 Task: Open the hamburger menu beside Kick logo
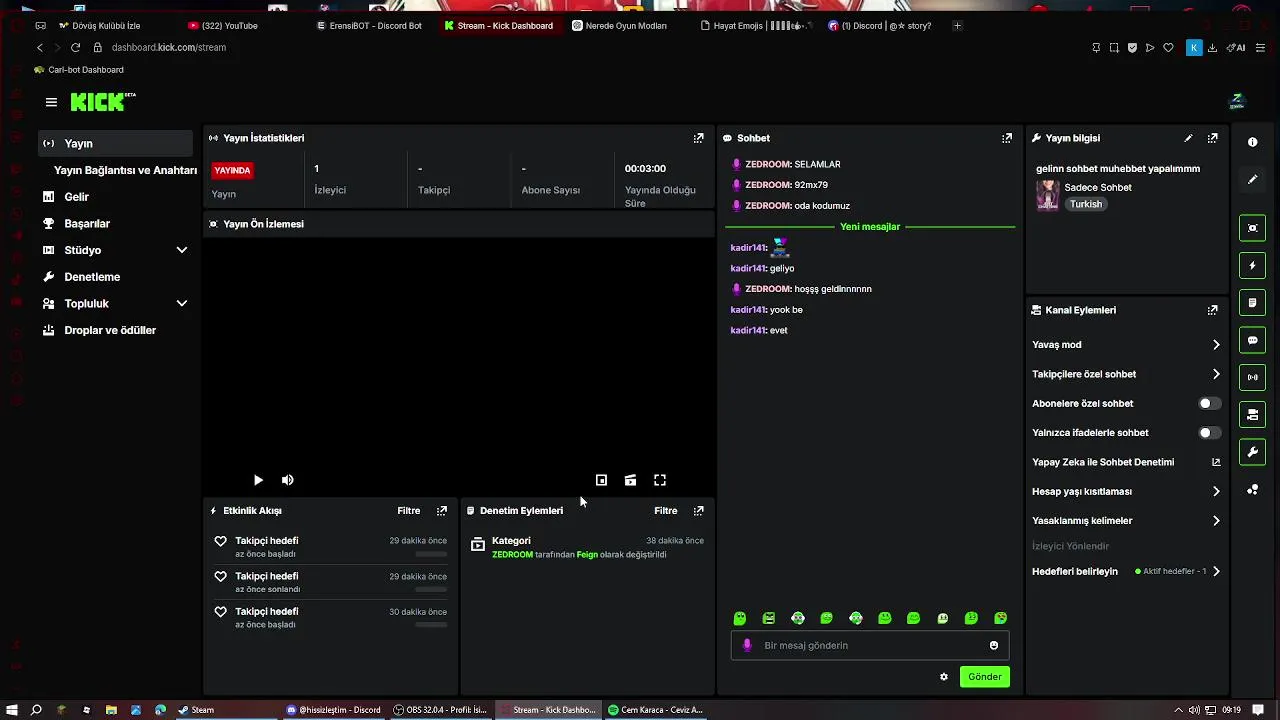click(51, 102)
